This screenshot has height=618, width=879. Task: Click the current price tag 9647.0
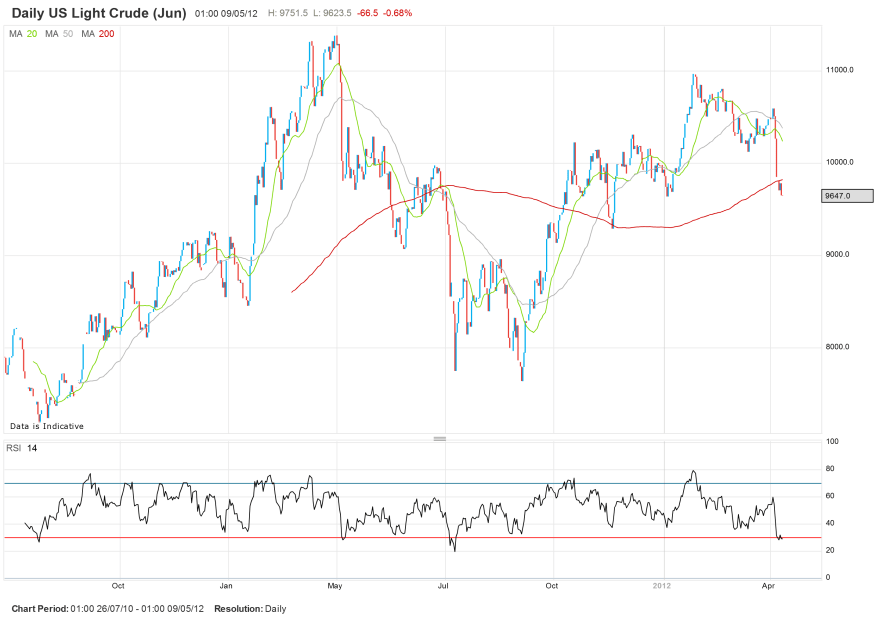(x=838, y=196)
